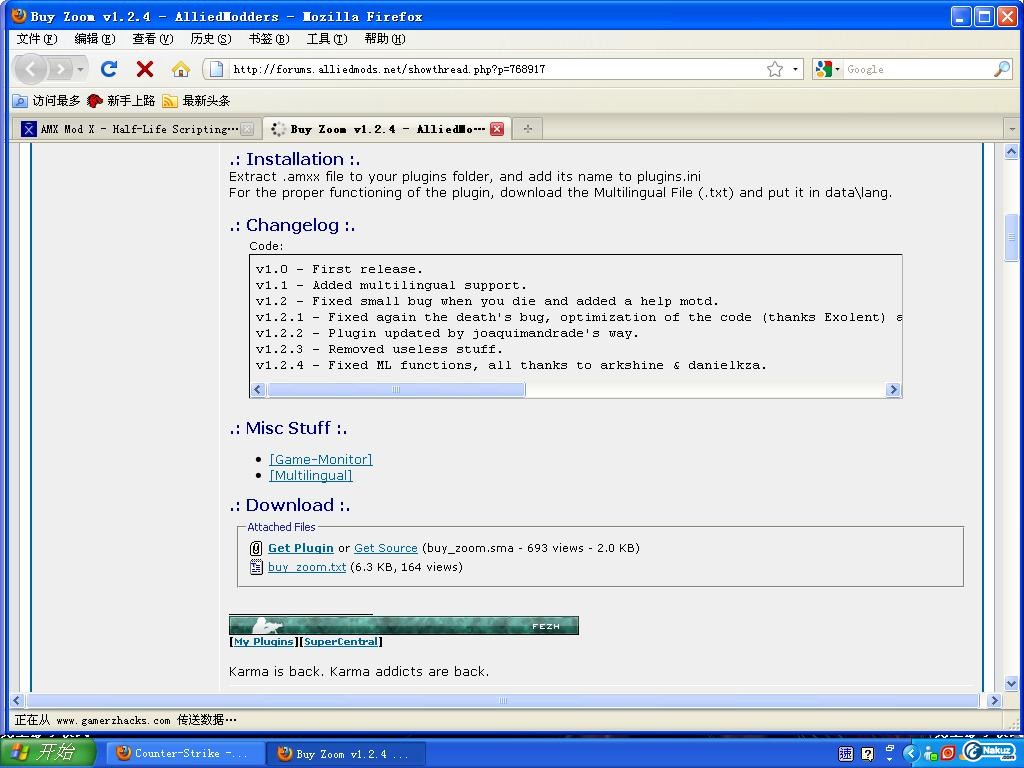Open the Google search engine dropdown

click(x=827, y=69)
